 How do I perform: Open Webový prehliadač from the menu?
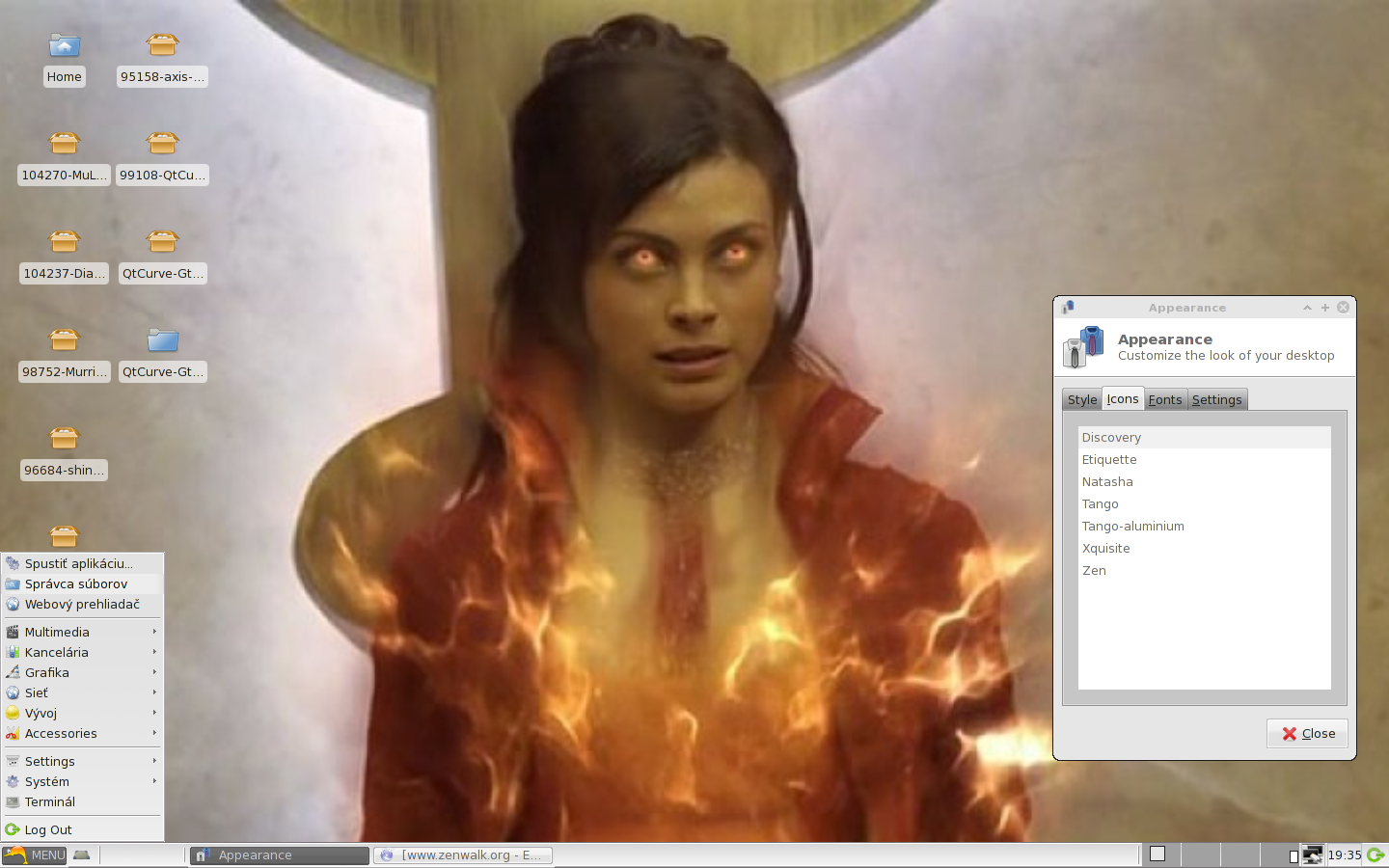82,604
